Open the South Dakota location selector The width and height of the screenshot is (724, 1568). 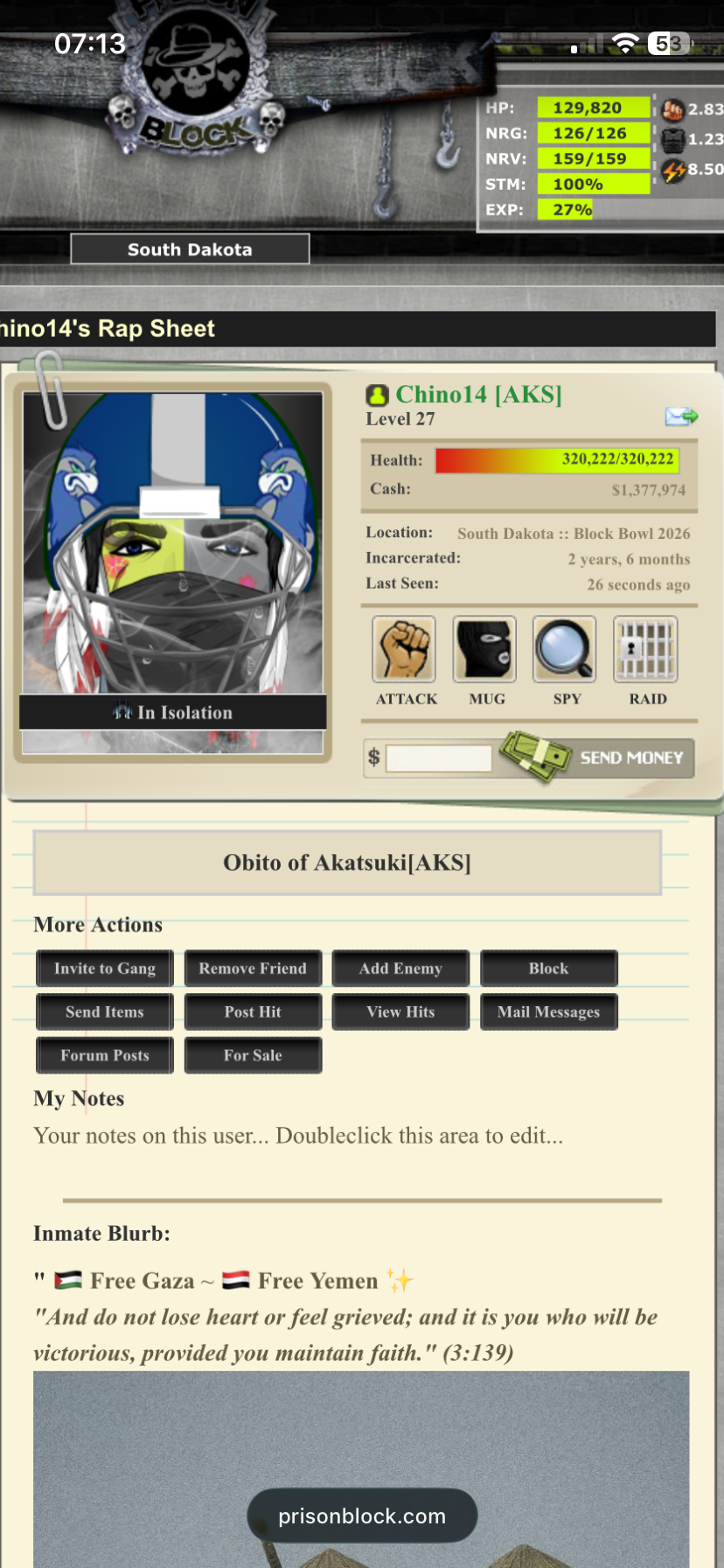coord(190,249)
